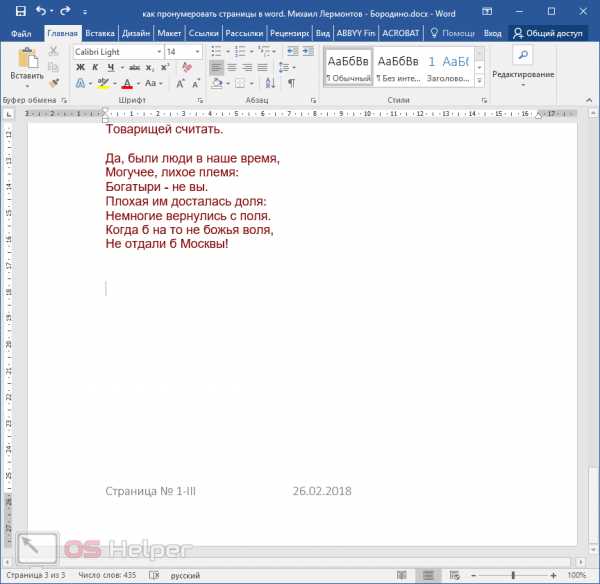600x584 pixels.
Task: Decrease the font size
Action: (196, 83)
